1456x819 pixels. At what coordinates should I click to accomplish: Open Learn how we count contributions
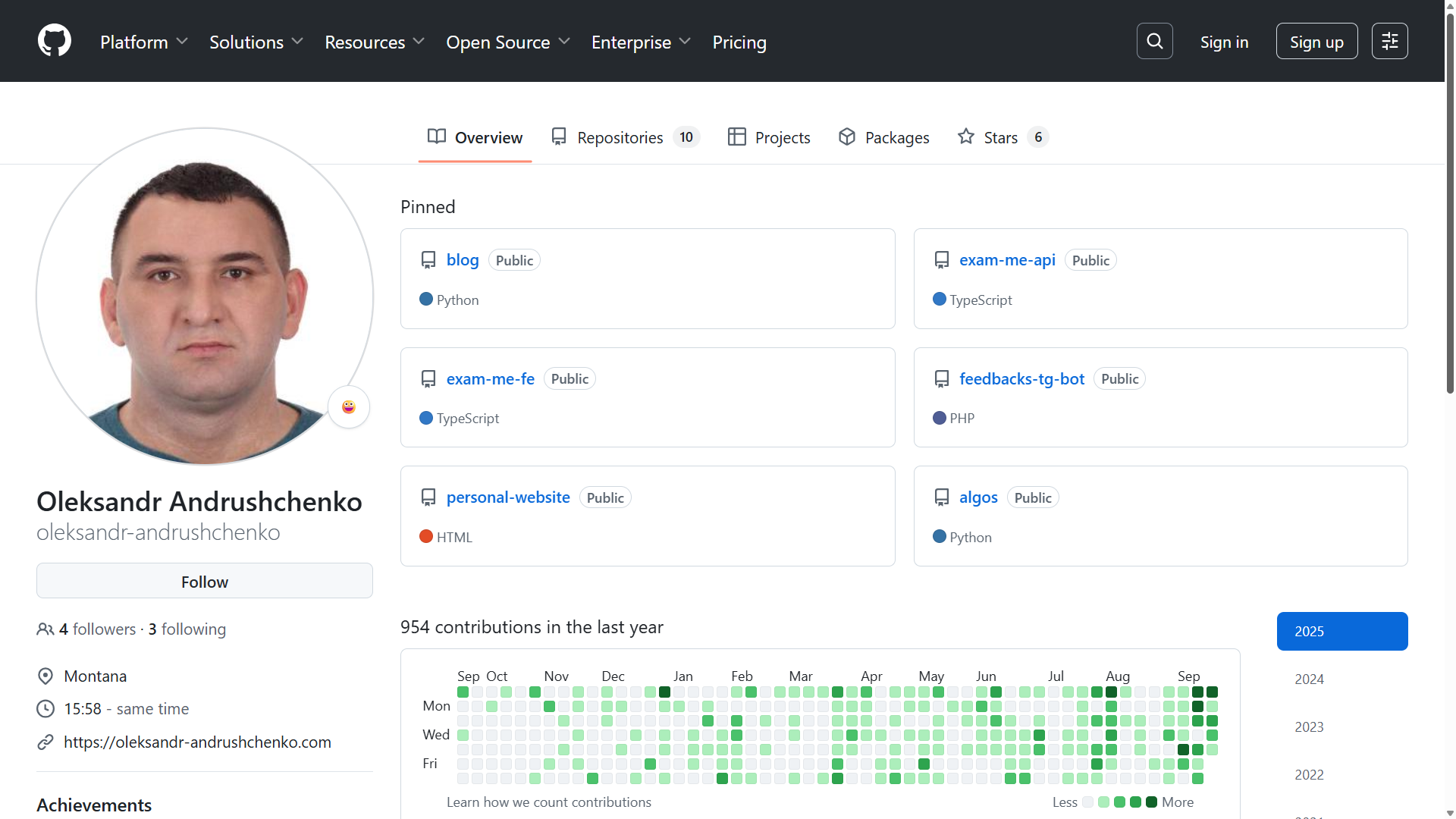click(549, 802)
